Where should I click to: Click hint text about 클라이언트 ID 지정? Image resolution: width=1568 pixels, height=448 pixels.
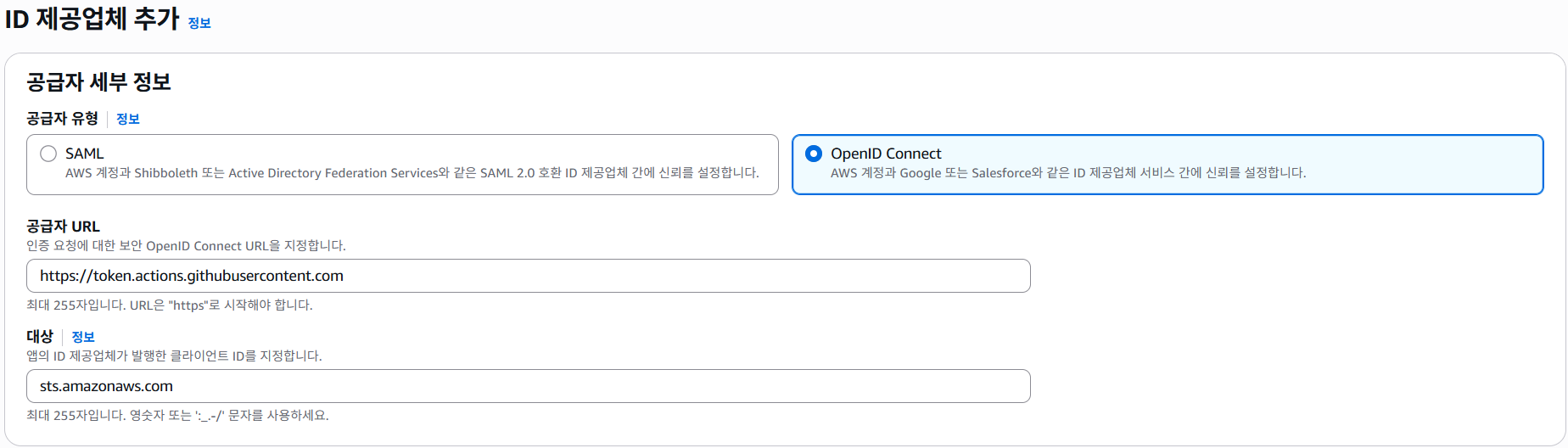point(175,356)
